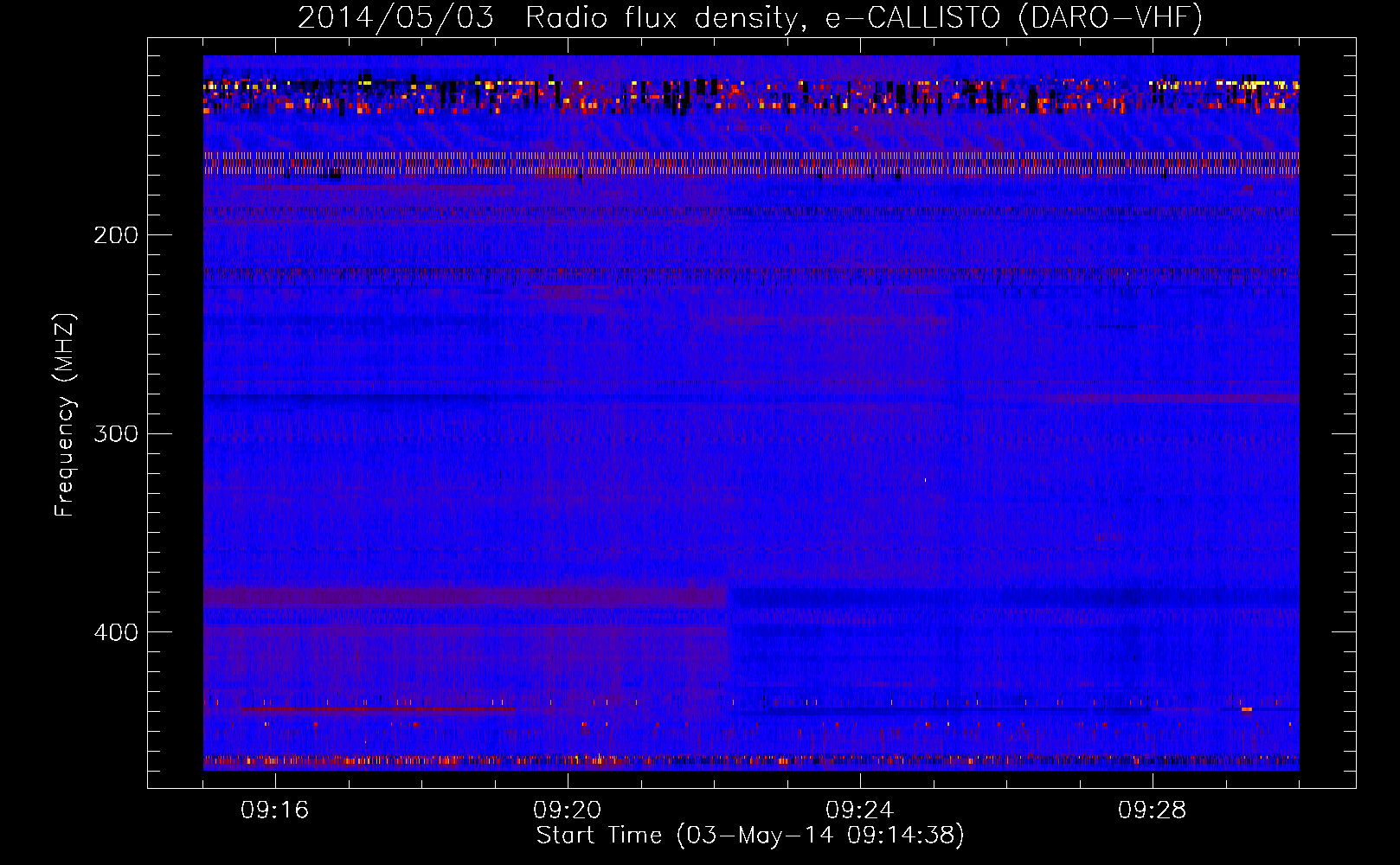Click the "09:24" time tick label
The height and width of the screenshot is (865, 1400).
click(860, 811)
